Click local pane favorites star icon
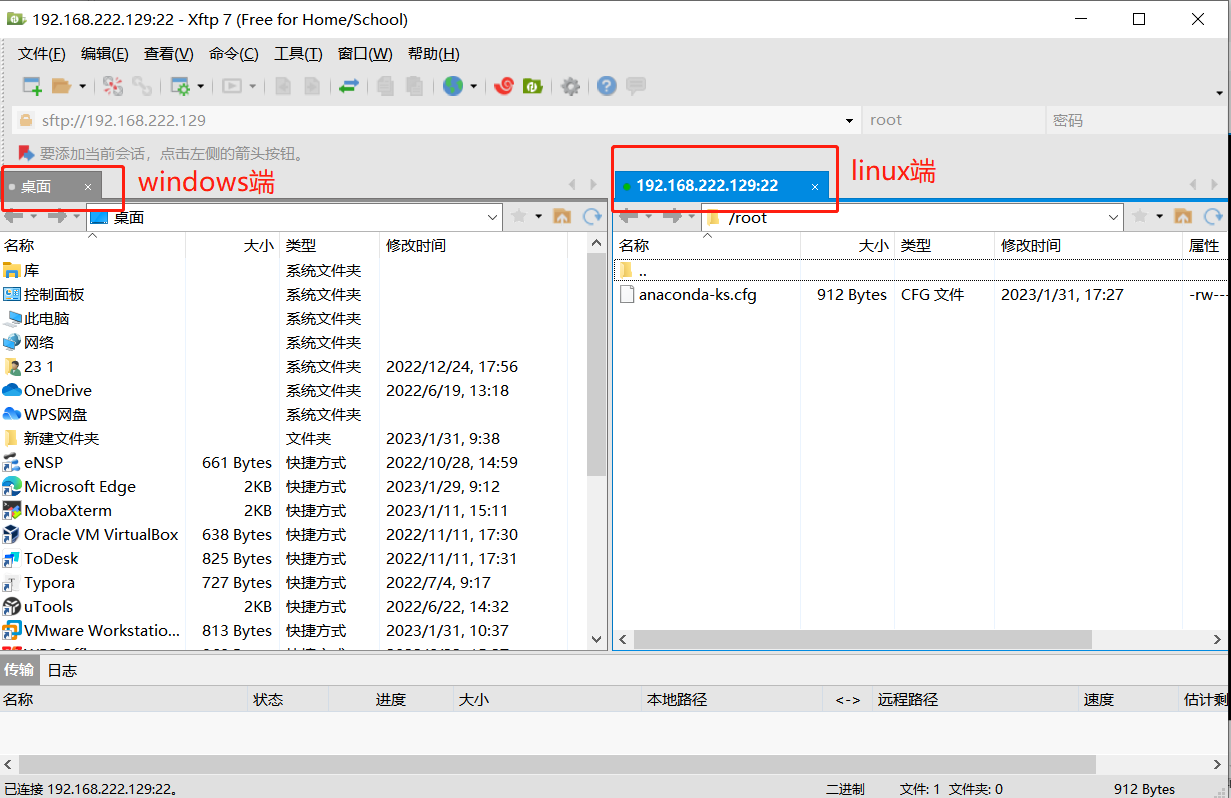The width and height of the screenshot is (1231, 798). click(519, 216)
